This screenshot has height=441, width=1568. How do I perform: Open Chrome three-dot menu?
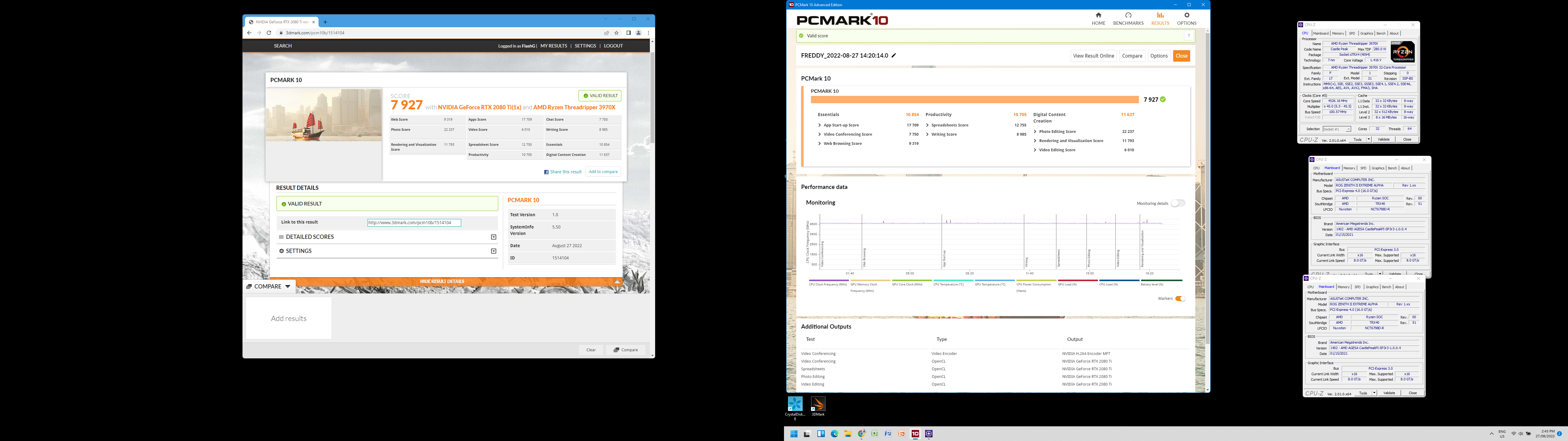[648, 33]
